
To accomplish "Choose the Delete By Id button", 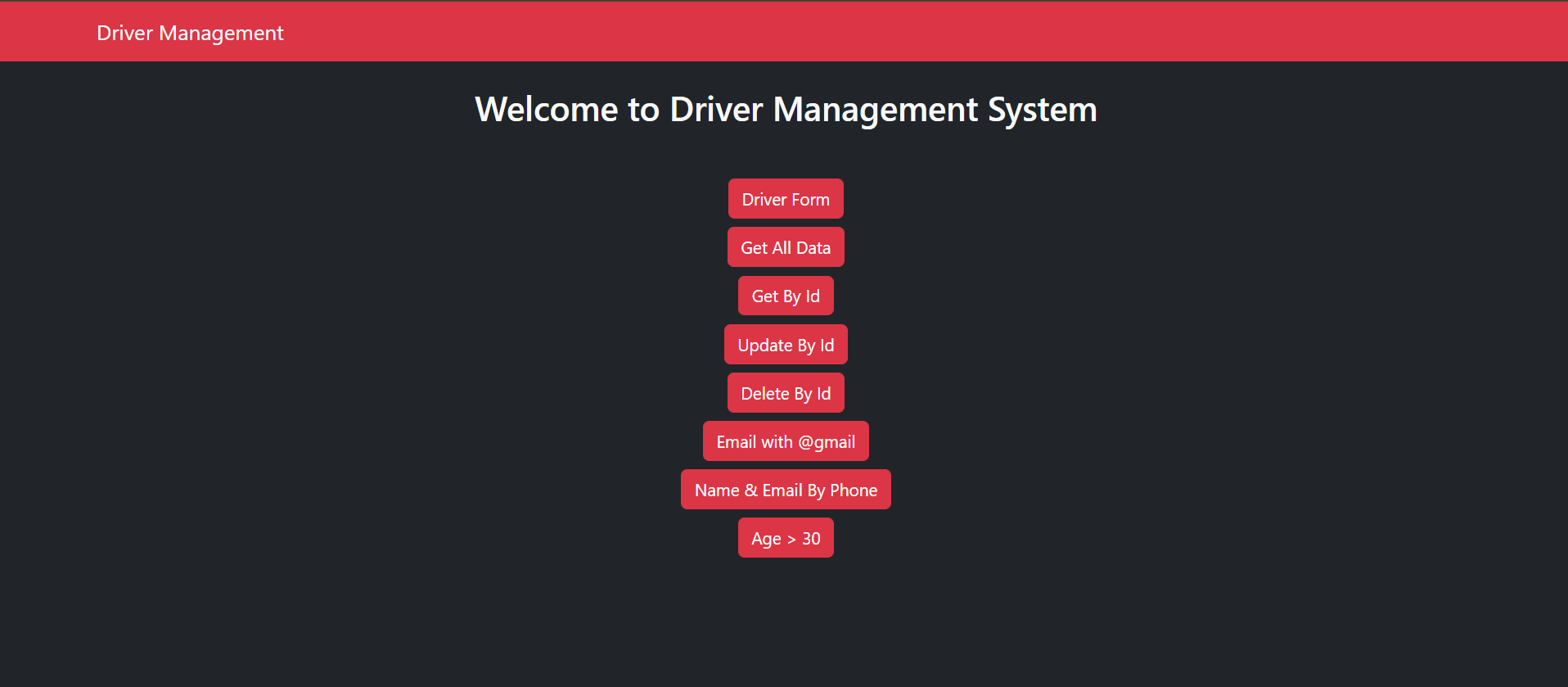I will [785, 393].
